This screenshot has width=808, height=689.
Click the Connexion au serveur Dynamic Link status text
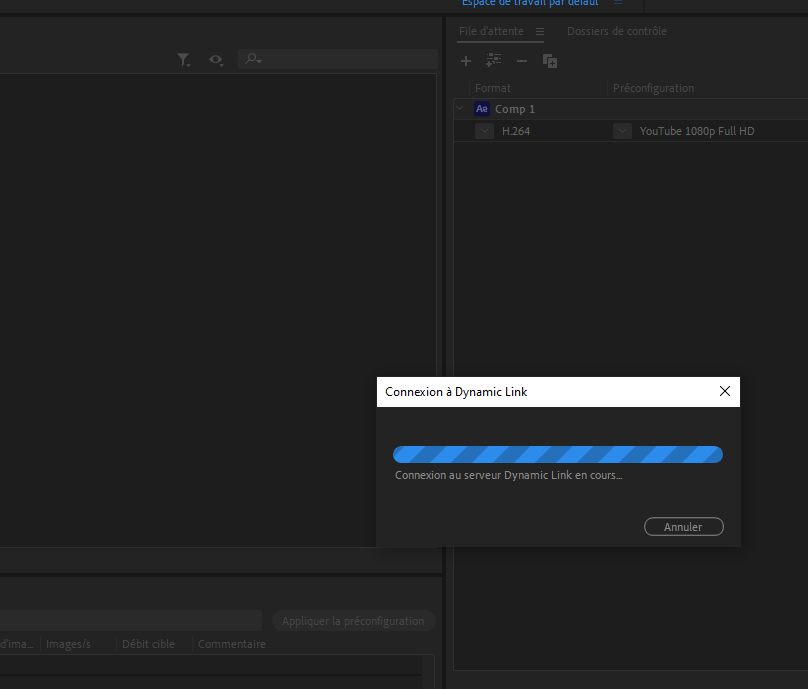point(509,475)
